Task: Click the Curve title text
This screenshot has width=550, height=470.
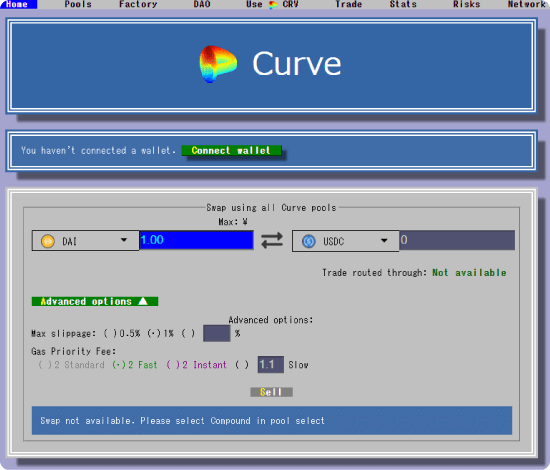Action: tap(296, 64)
